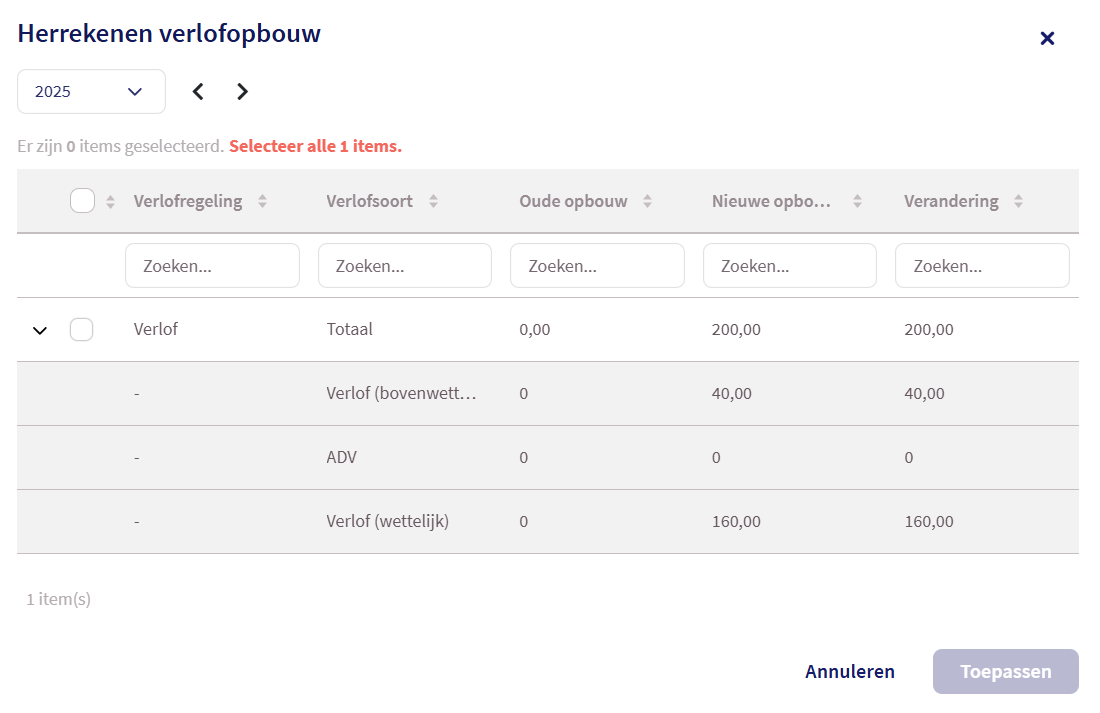Click sort arrows next to header checkbox
The width and height of the screenshot is (1100, 713).
(x=110, y=201)
